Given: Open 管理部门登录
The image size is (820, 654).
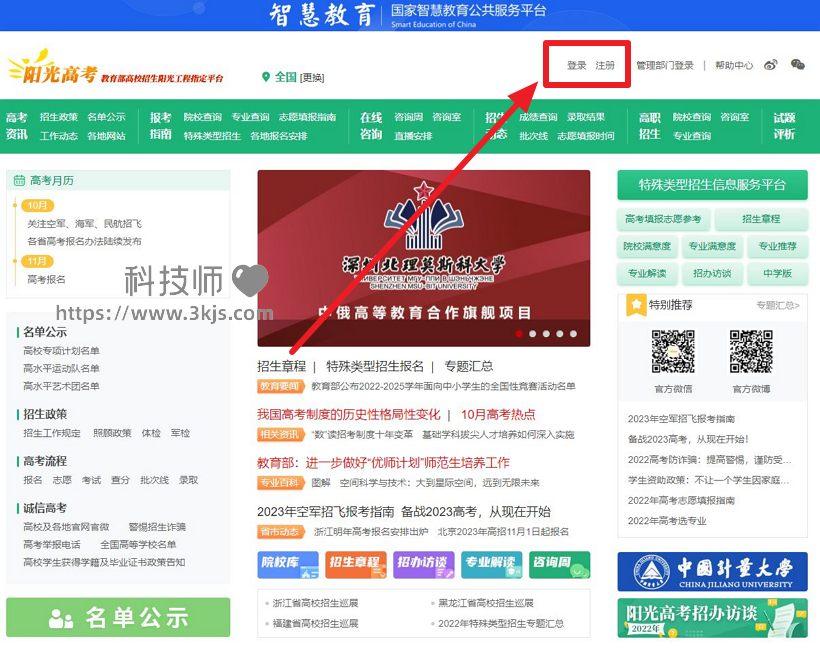Looking at the screenshot, I should [x=665, y=65].
